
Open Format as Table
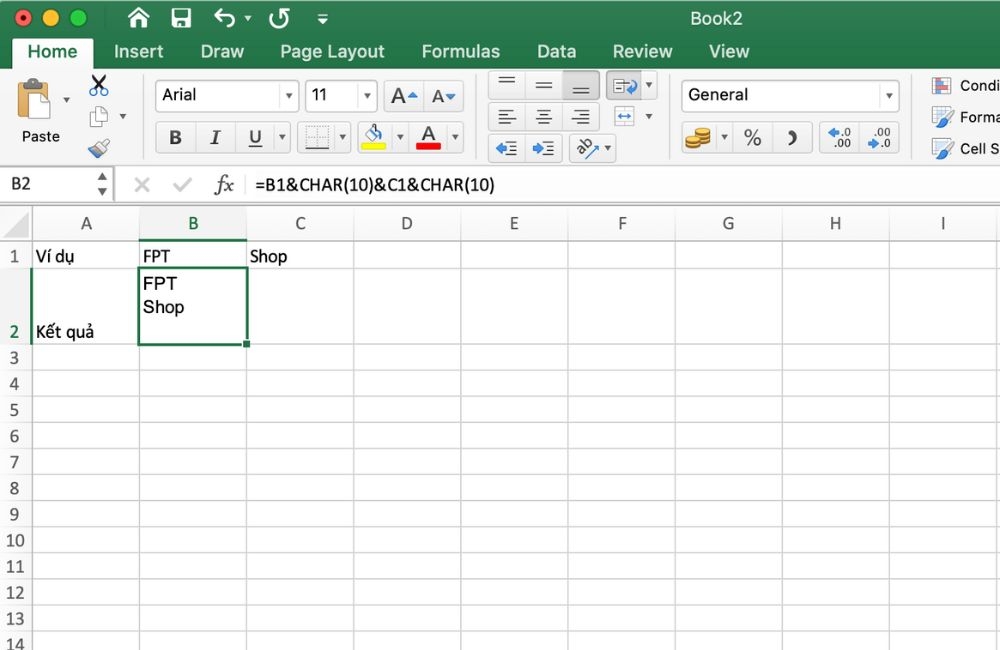click(x=965, y=117)
